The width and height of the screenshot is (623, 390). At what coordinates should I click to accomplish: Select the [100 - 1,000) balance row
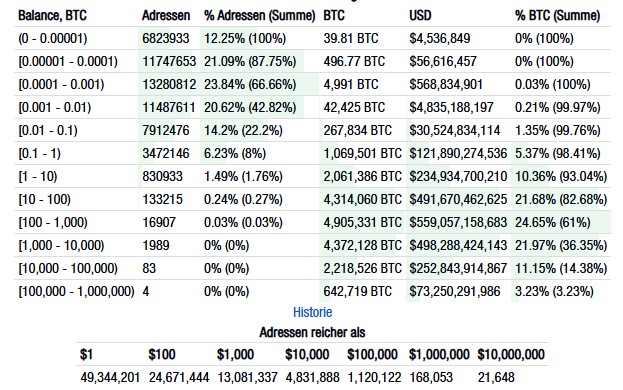coord(312,222)
